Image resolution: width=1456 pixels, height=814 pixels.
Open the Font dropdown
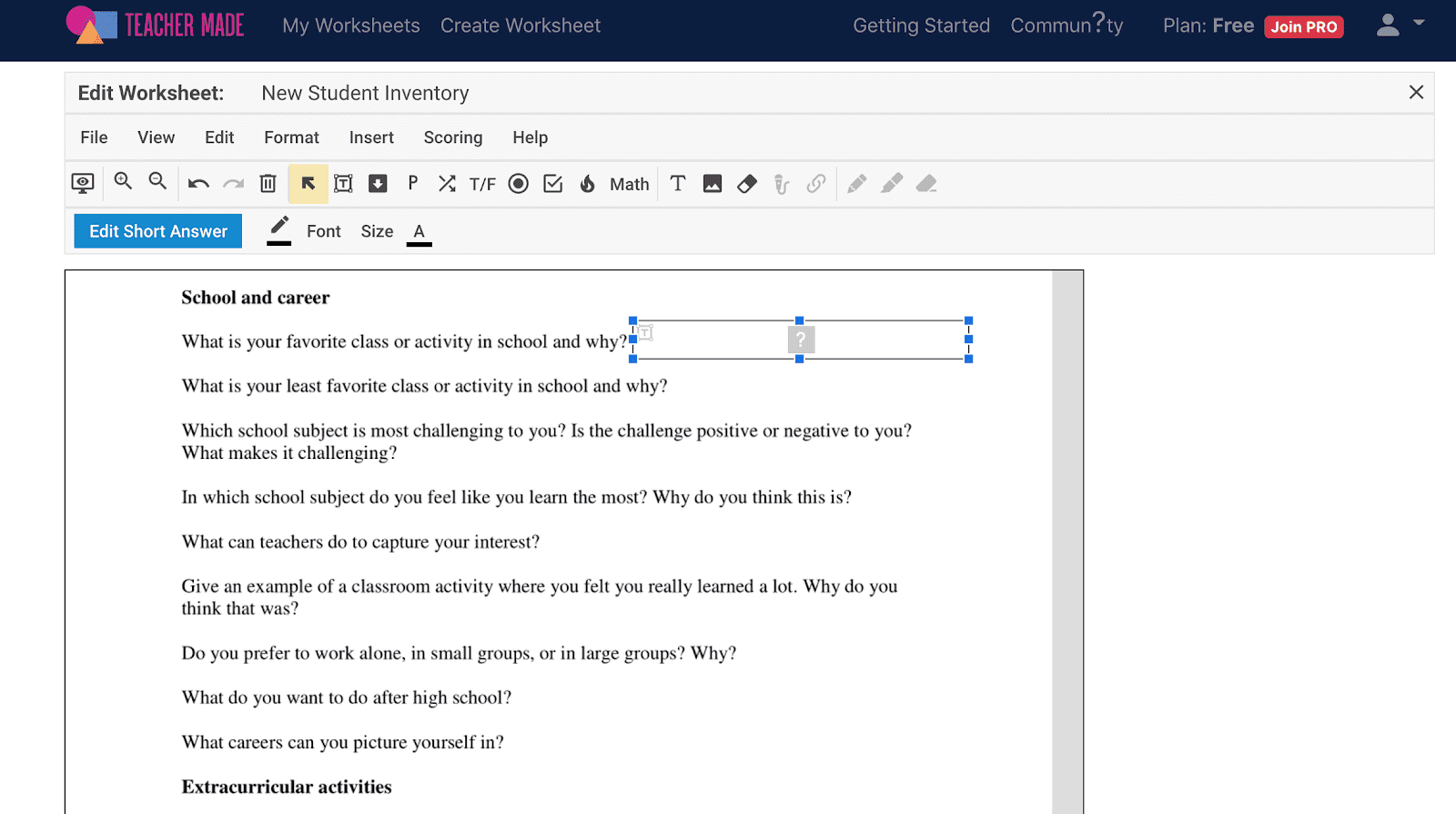tap(323, 231)
